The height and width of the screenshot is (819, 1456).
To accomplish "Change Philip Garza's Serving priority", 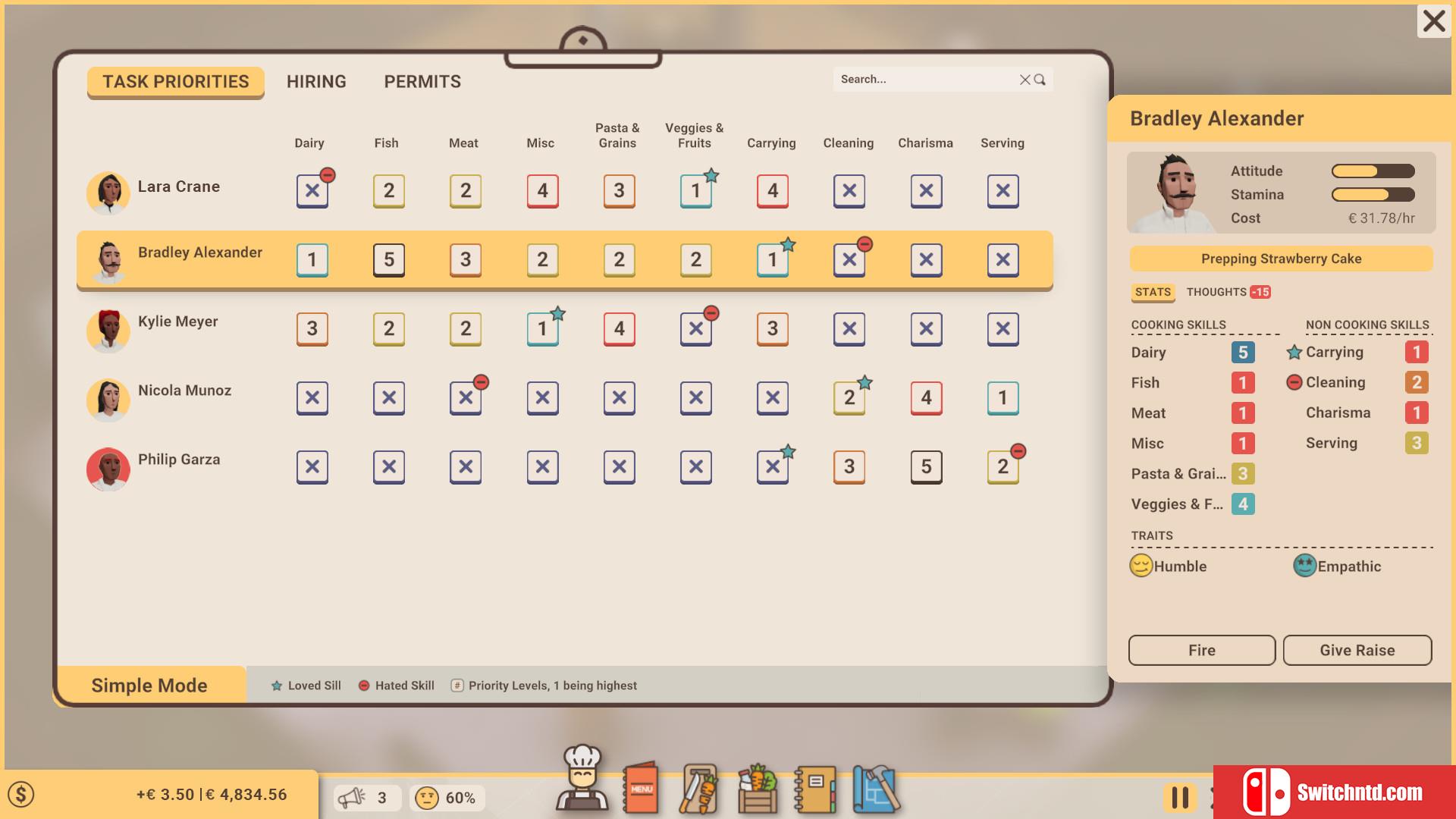I will point(1003,467).
